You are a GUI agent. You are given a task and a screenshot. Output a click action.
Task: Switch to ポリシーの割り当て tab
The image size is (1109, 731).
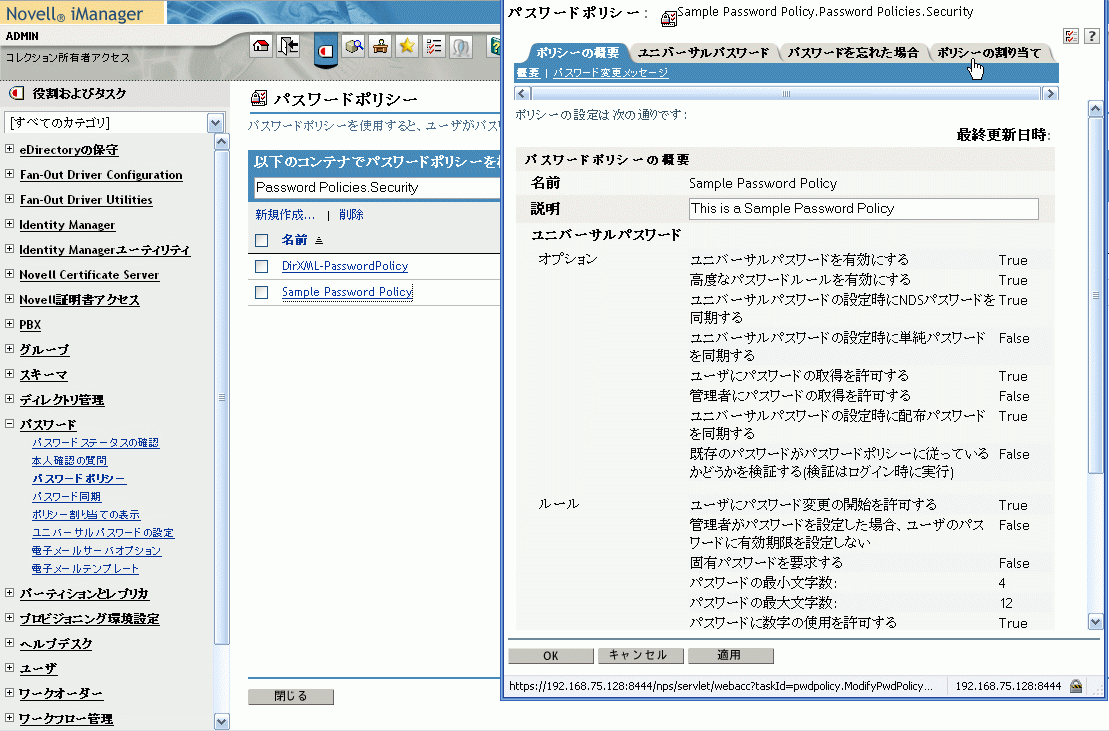coord(989,52)
